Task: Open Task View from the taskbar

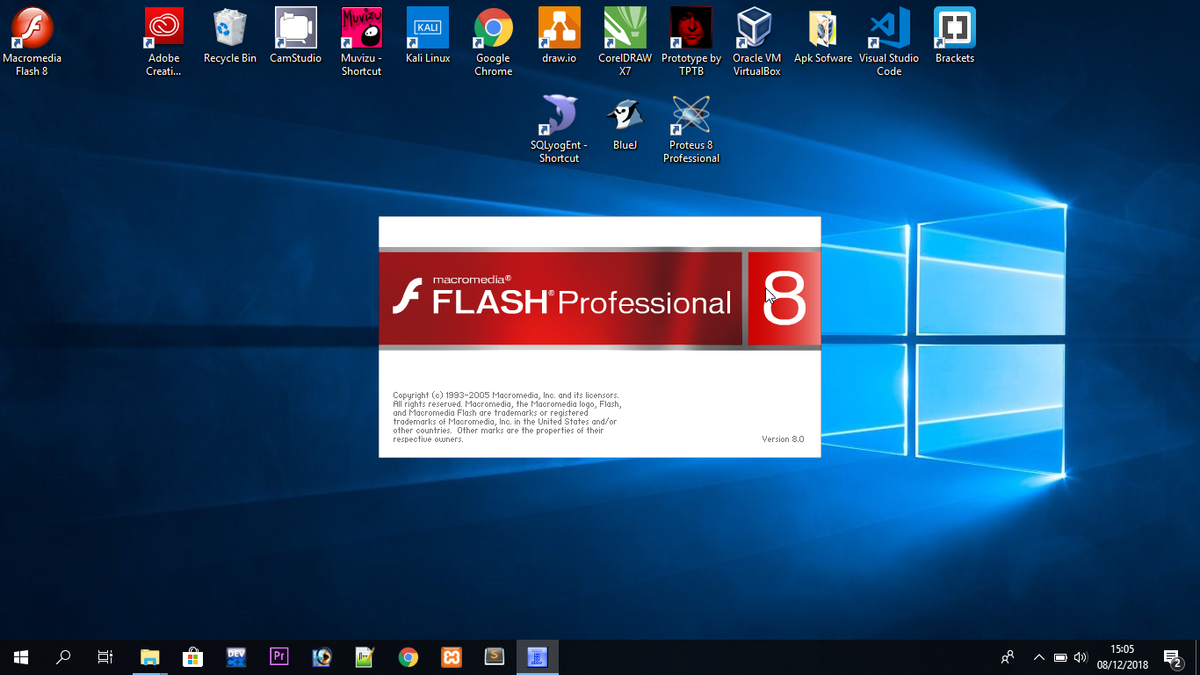Action: (x=105, y=657)
